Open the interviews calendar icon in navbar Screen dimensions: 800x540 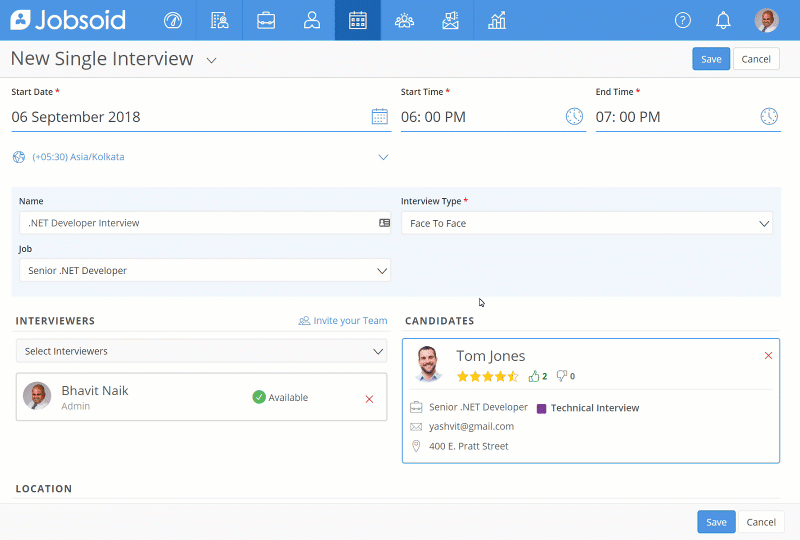(358, 20)
